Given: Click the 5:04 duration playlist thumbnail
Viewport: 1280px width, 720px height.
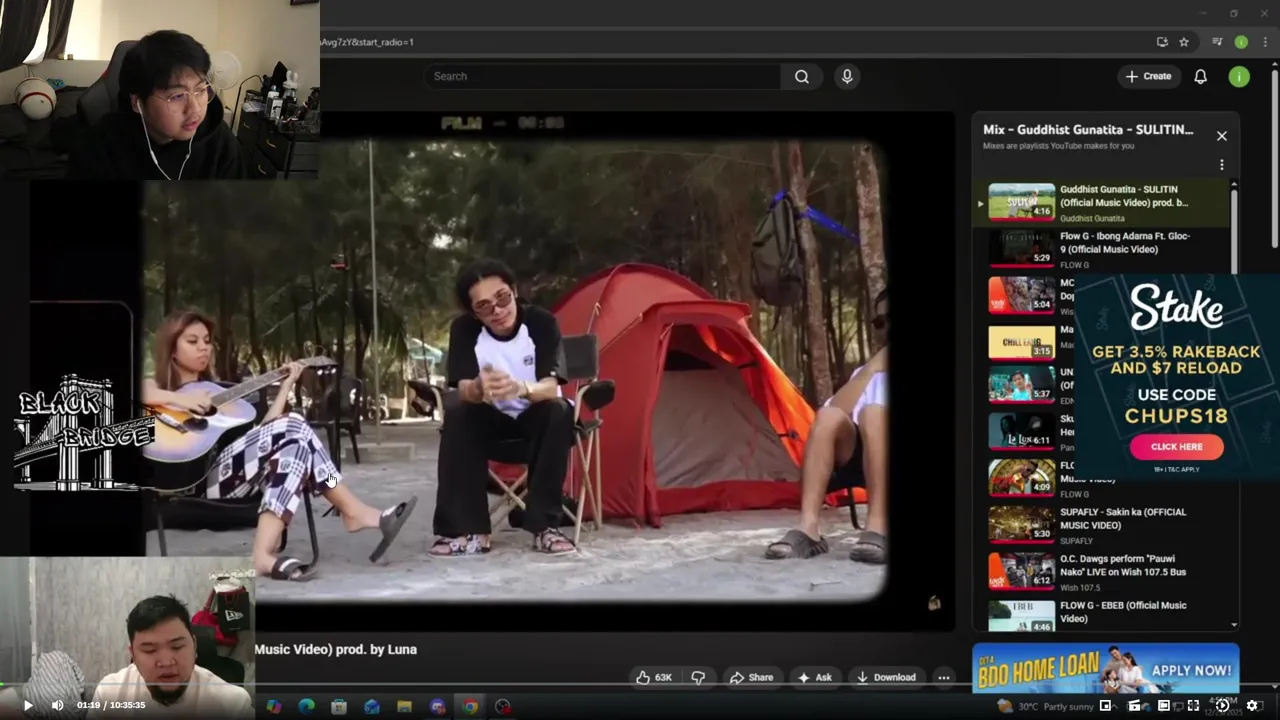Looking at the screenshot, I should coord(1021,295).
